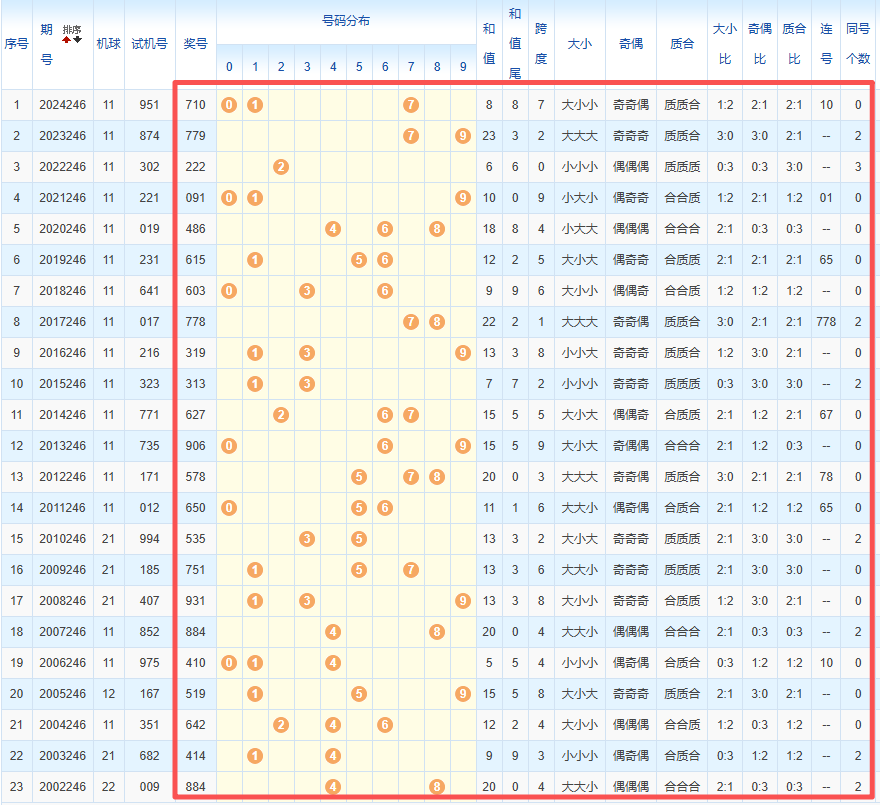Click the red ascending sort arrow
This screenshot has width=880, height=805.
pyautogui.click(x=67, y=39)
